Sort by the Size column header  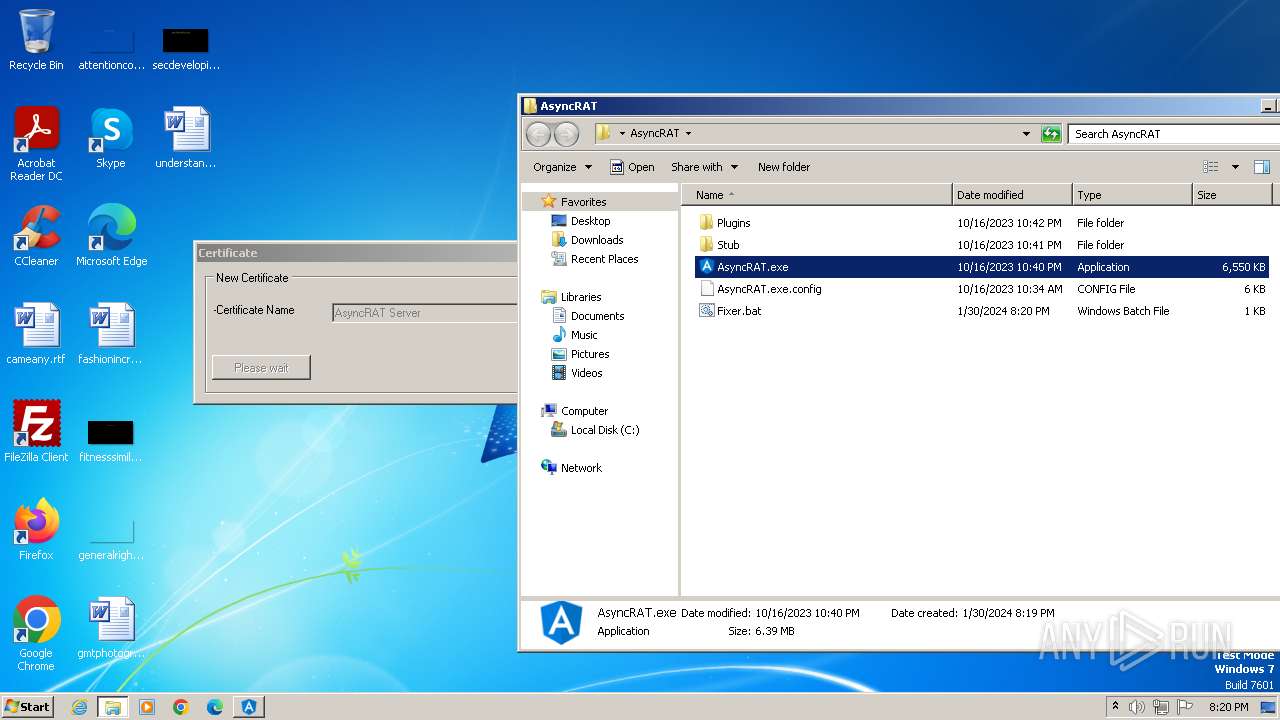1232,195
